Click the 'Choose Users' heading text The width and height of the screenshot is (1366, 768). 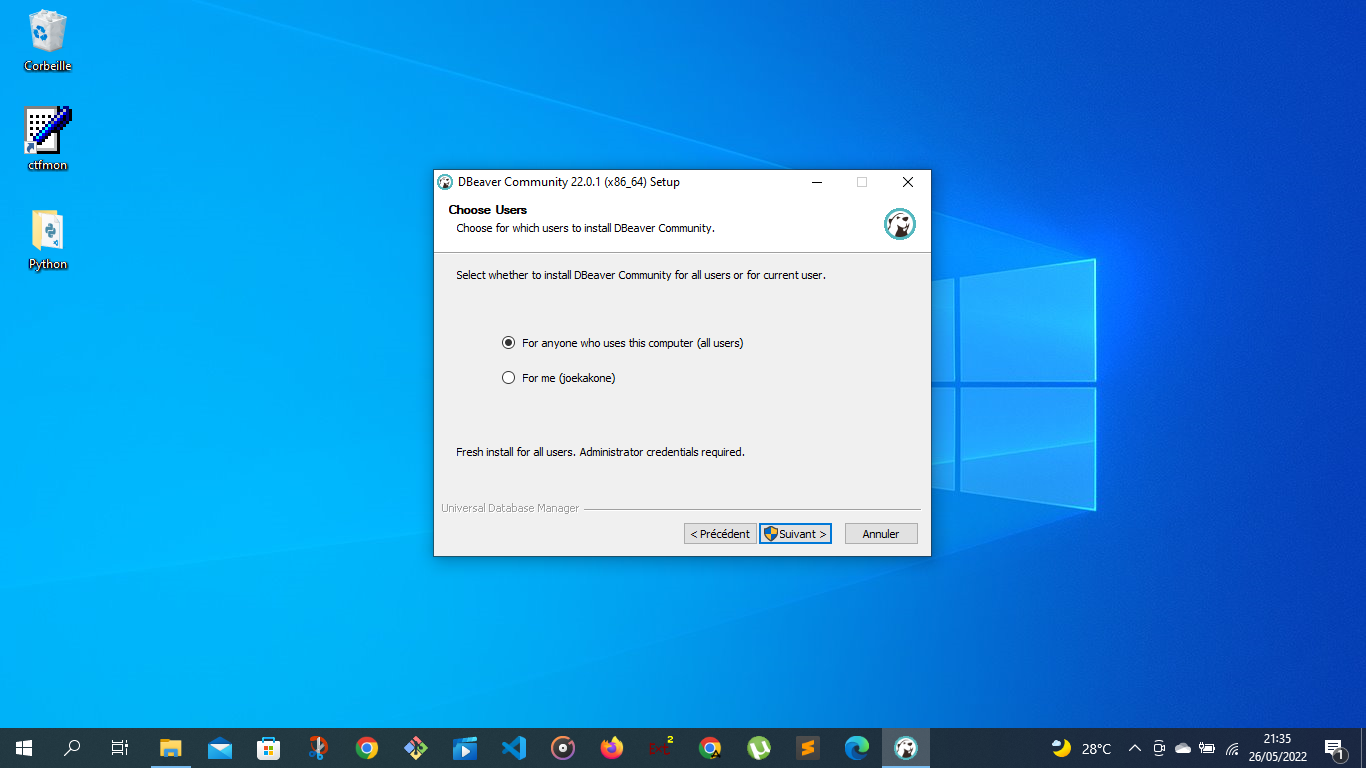point(487,210)
